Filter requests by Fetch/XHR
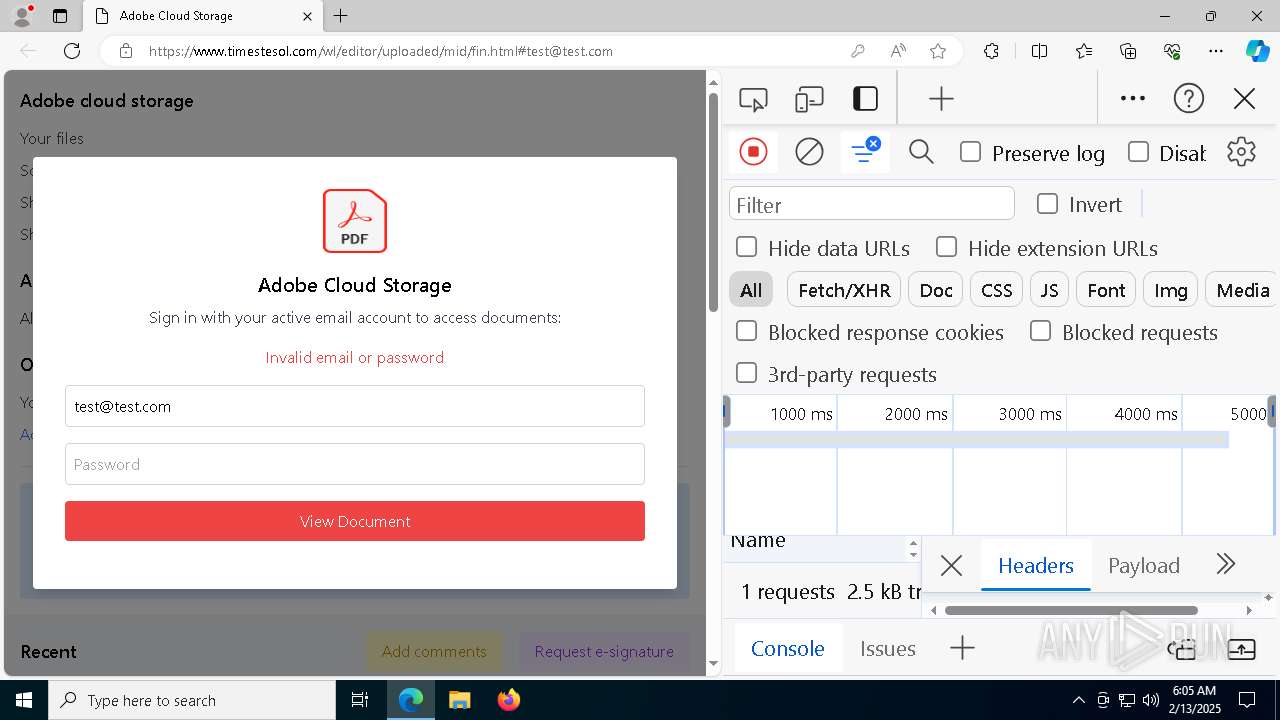Image resolution: width=1280 pixels, height=720 pixels. tap(844, 290)
